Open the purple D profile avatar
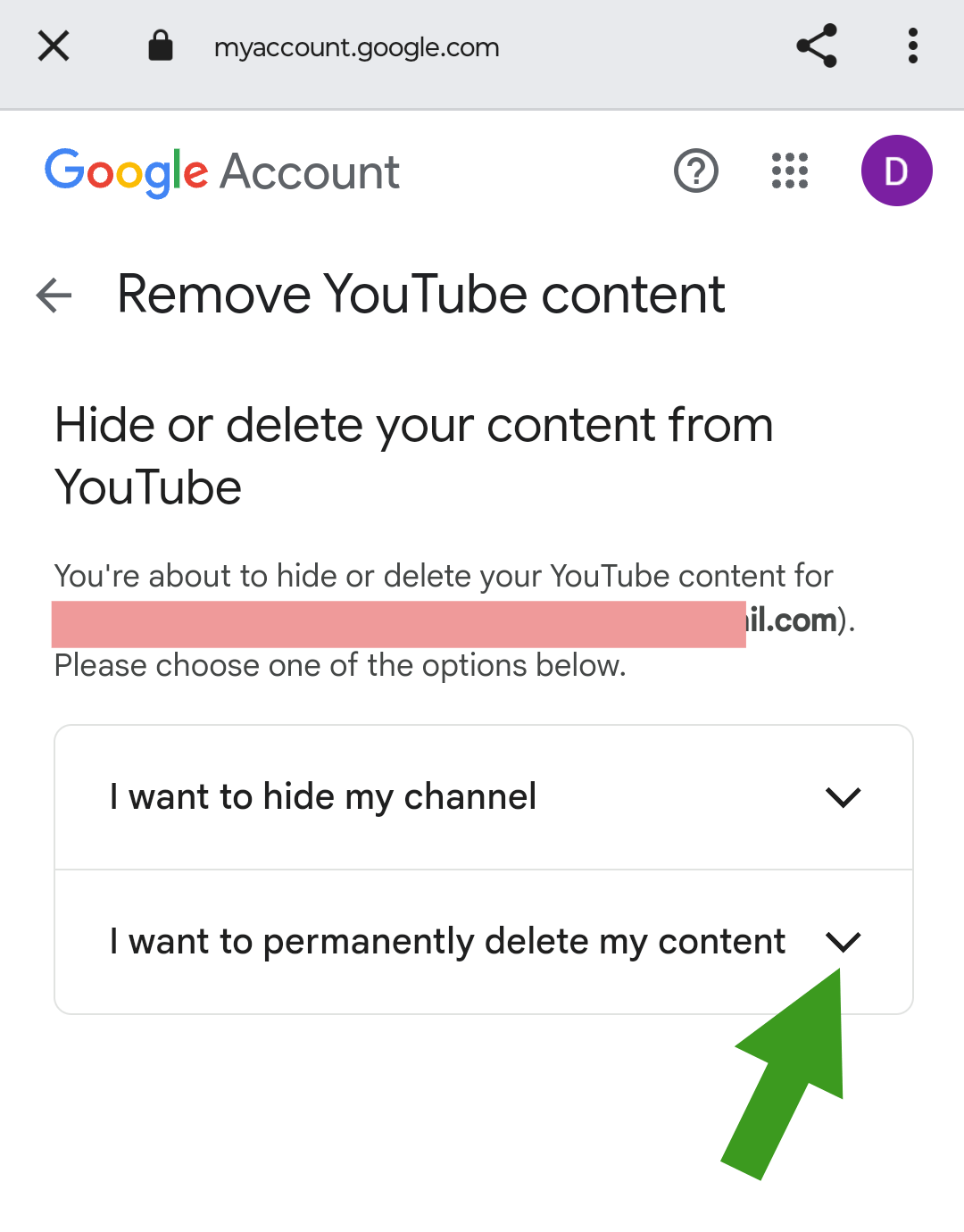 pos(896,171)
